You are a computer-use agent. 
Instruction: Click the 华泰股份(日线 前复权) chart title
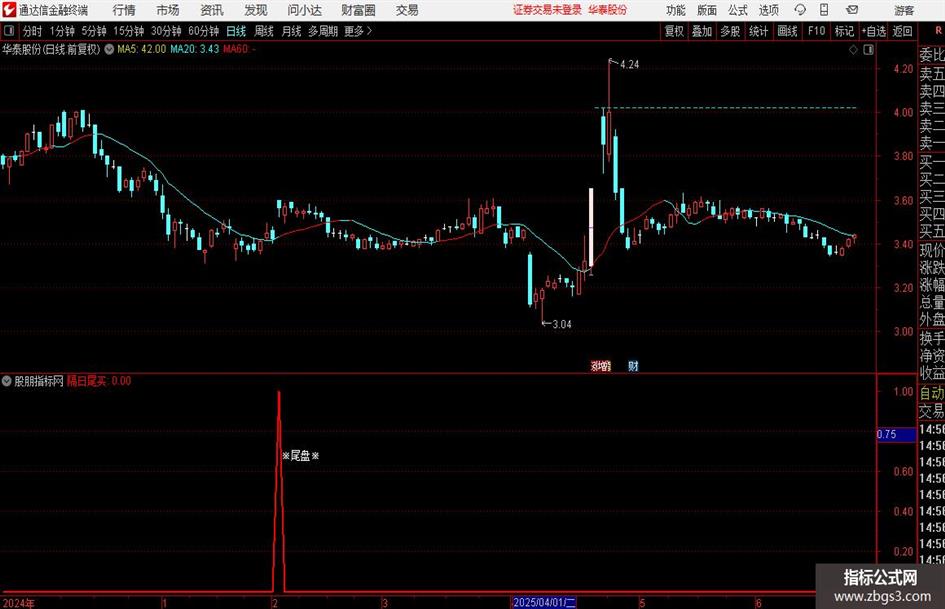[x=51, y=49]
